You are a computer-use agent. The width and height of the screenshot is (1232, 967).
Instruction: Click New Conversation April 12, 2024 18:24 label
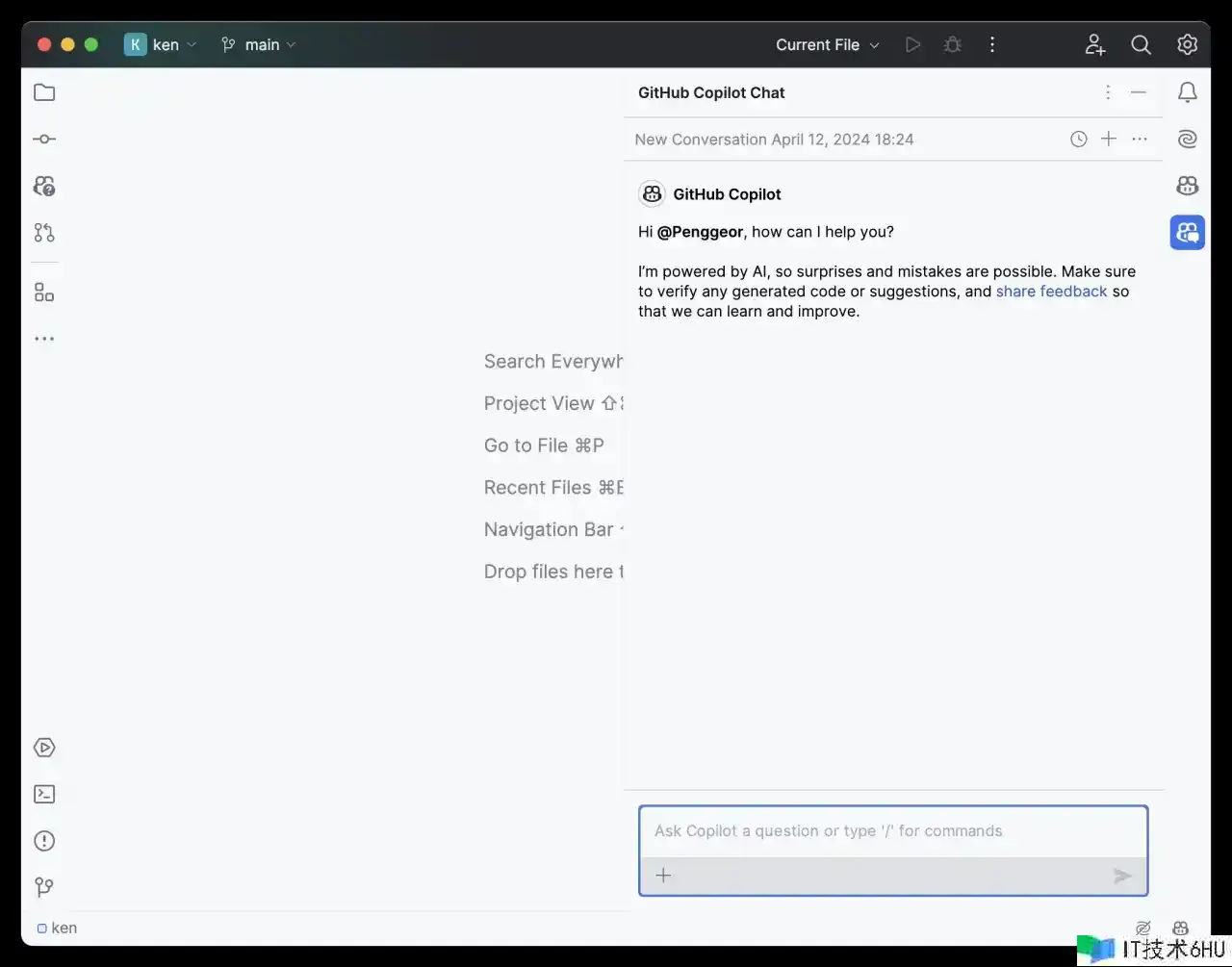click(x=774, y=140)
